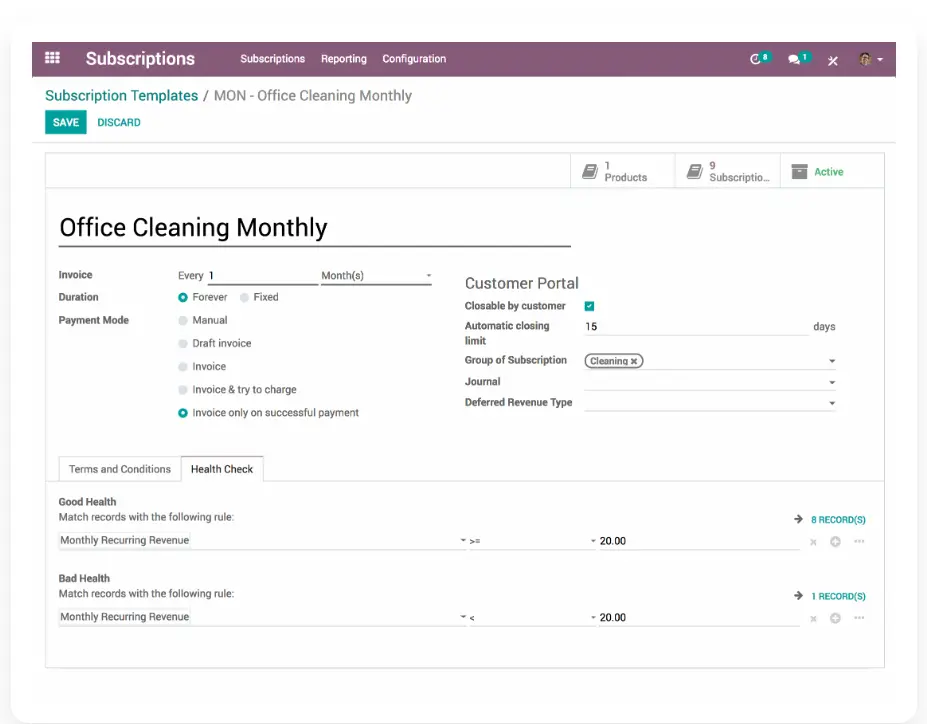The image size is (927, 724).
Task: Switch to the Health Check tab
Action: [222, 469]
